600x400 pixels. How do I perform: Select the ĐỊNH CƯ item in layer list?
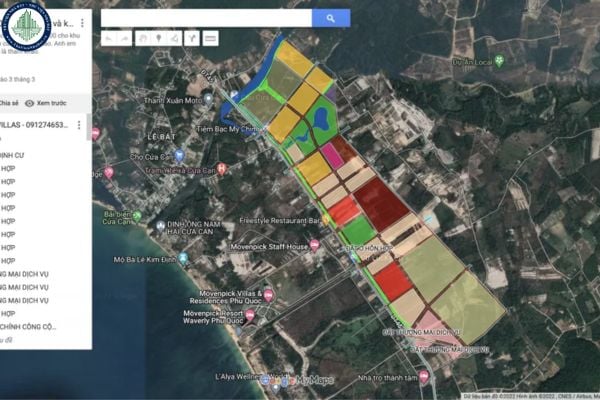[14, 155]
